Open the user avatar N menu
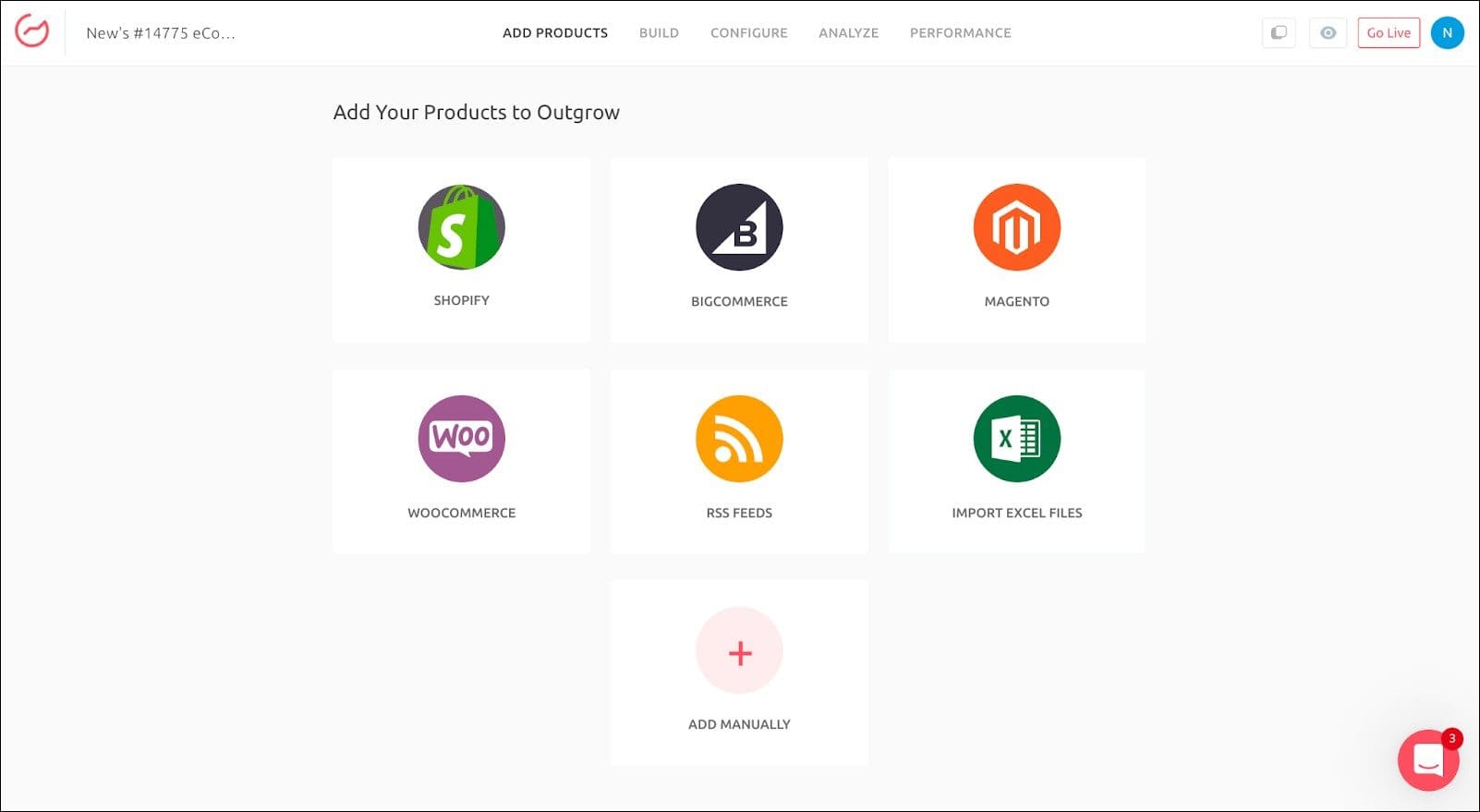Viewport: 1480px width, 812px height. click(1447, 33)
